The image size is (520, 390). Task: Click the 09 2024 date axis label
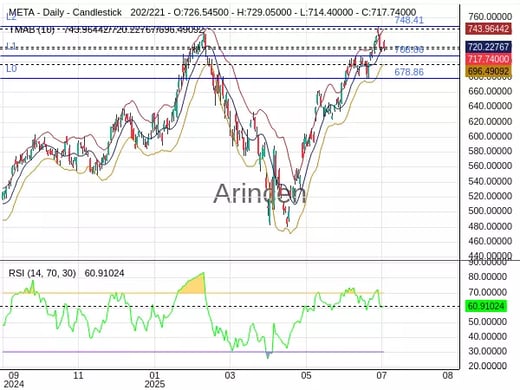(13, 380)
